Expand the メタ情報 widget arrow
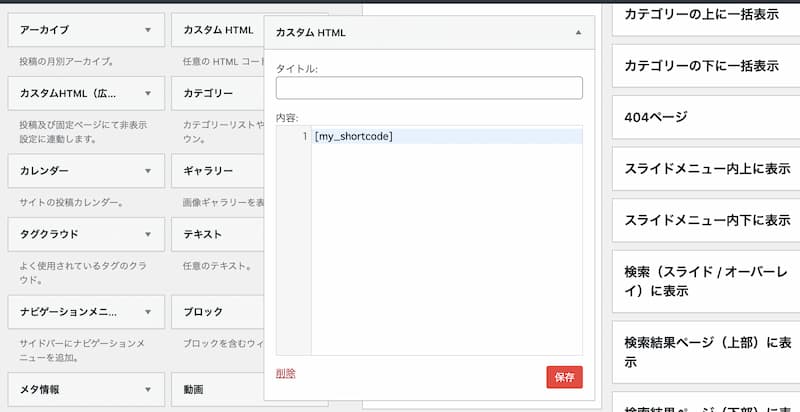Viewport: 800px width, 412px height. pos(148,390)
